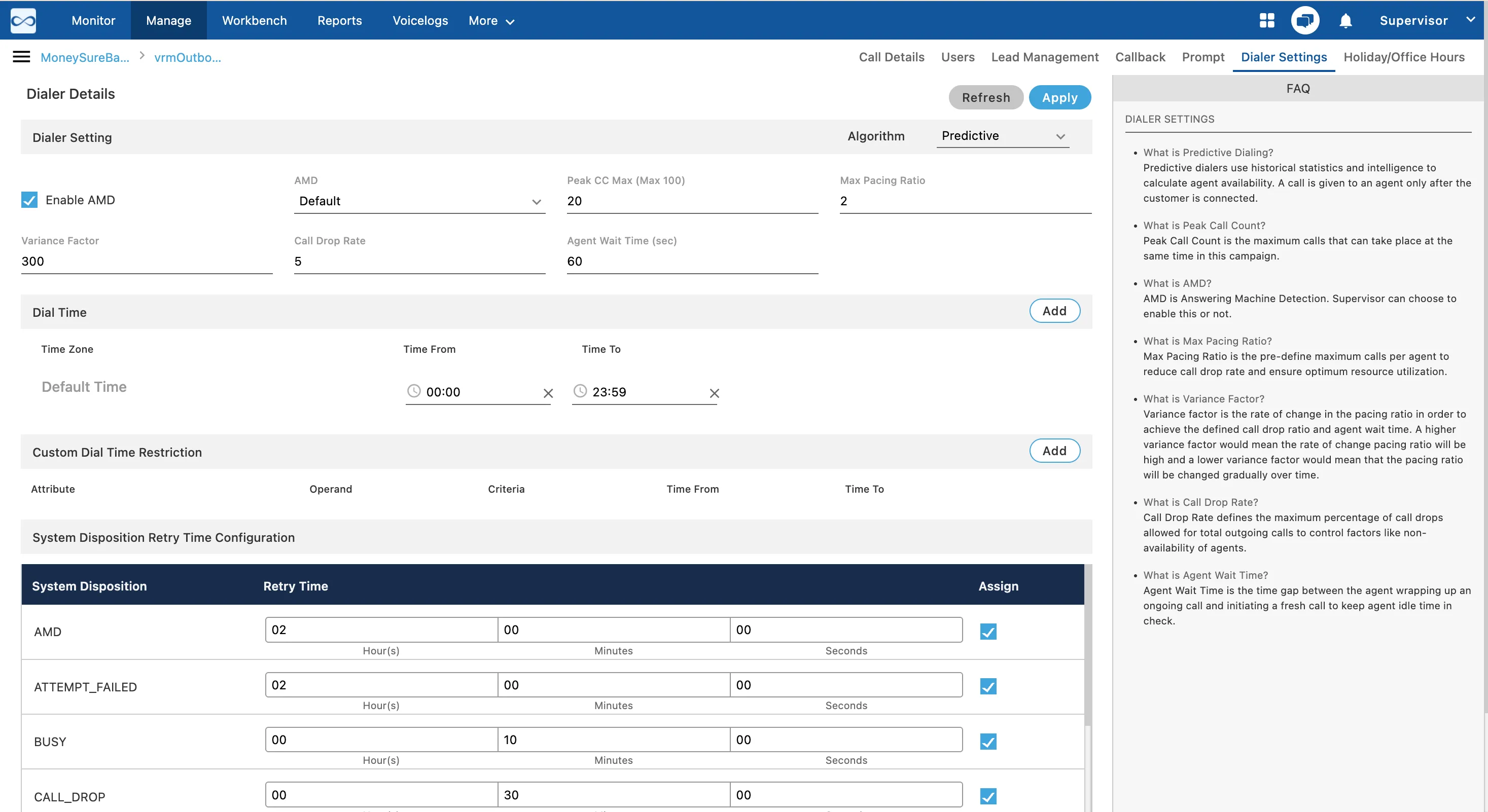Open the Reports menu

[340, 21]
